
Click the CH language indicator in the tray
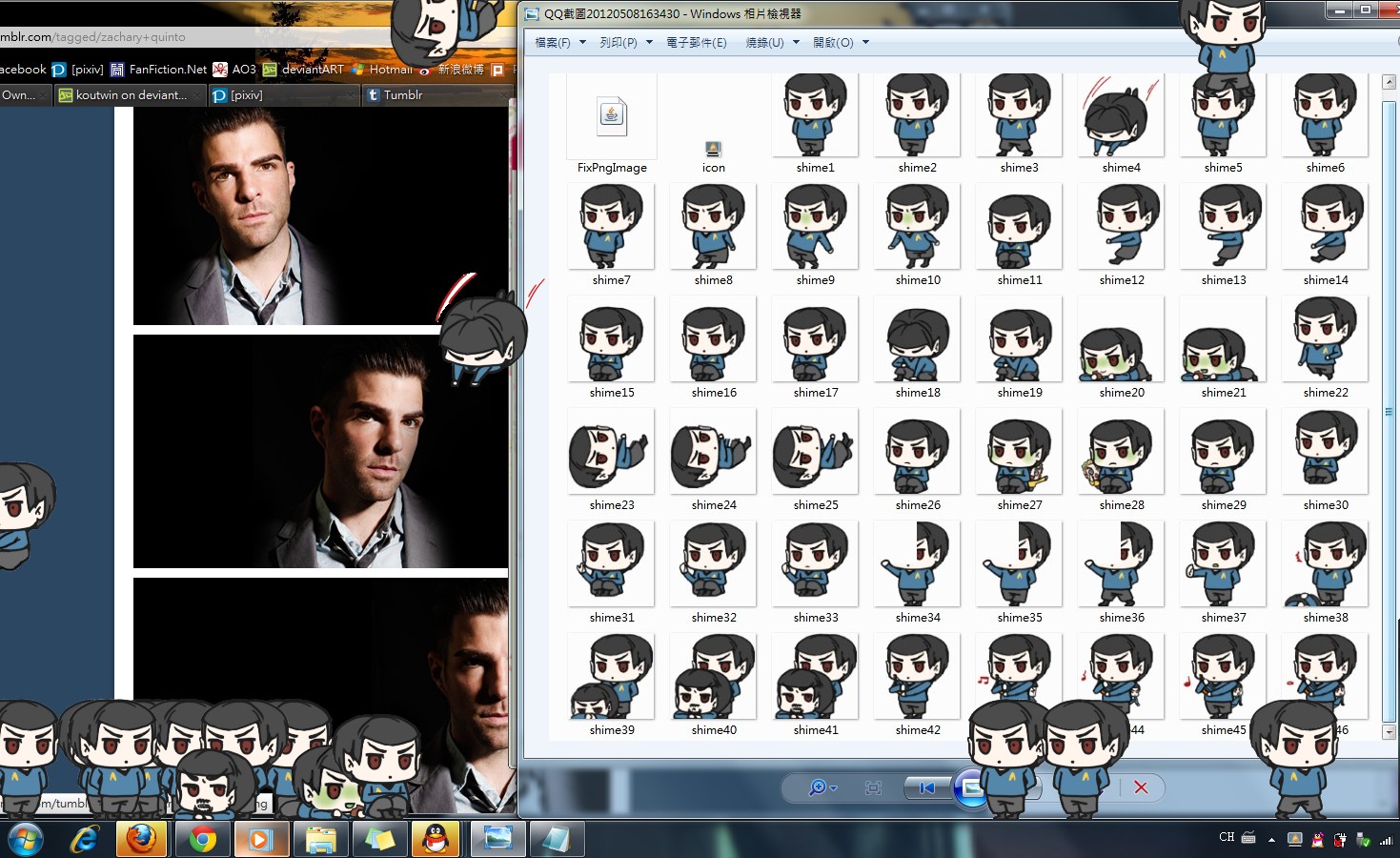[x=1227, y=837]
